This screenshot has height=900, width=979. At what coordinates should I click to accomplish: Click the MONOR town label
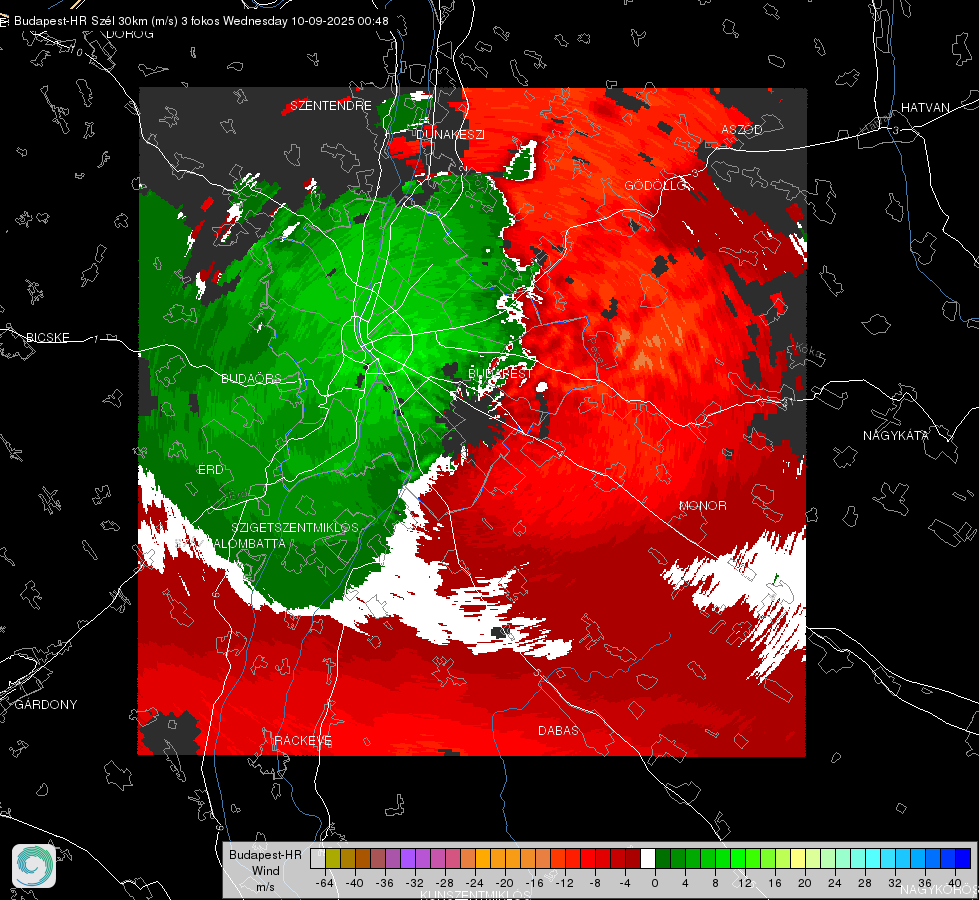coord(702,505)
